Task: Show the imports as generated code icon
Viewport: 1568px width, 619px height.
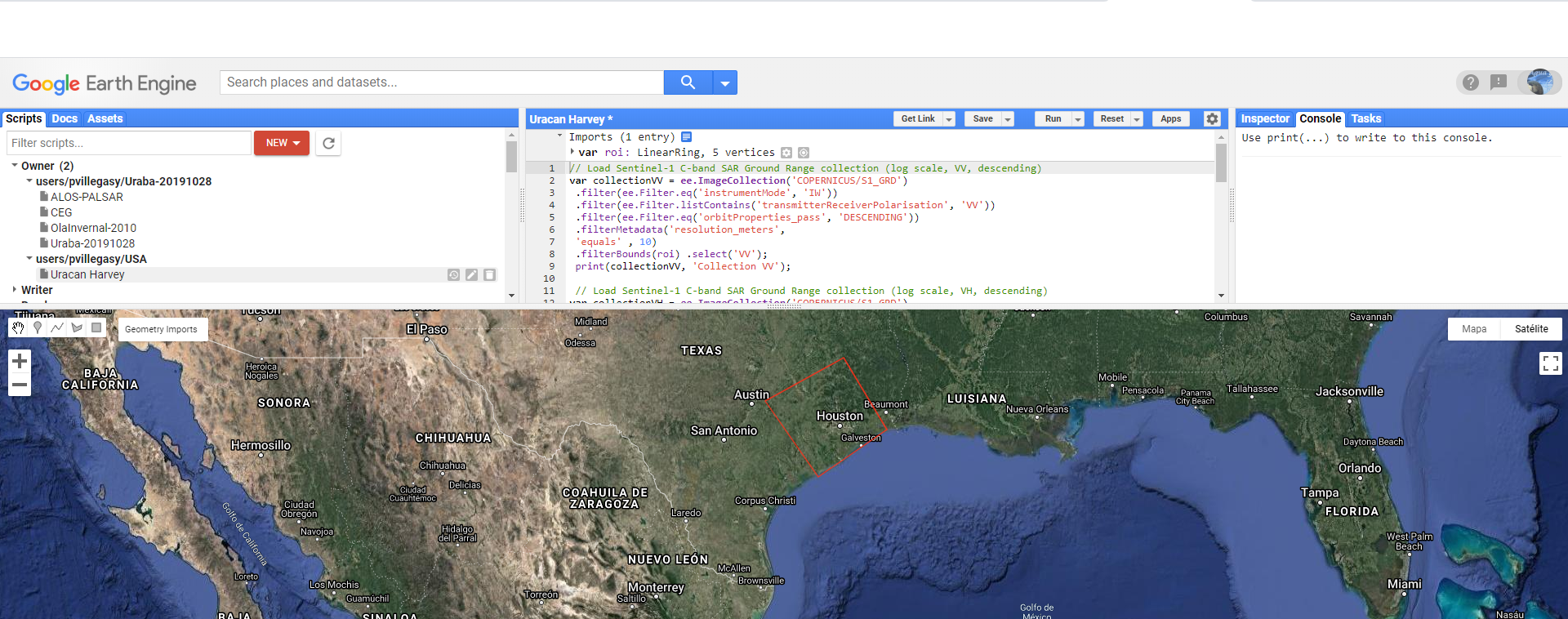Action: [x=686, y=137]
